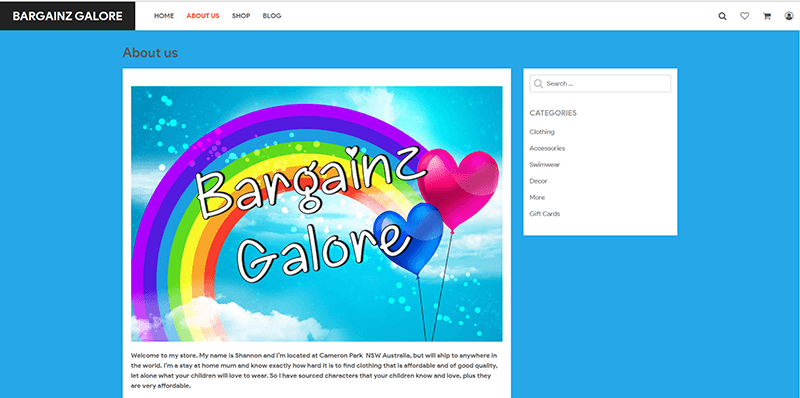Open the Shop menu item
800x398 pixels.
tap(241, 16)
